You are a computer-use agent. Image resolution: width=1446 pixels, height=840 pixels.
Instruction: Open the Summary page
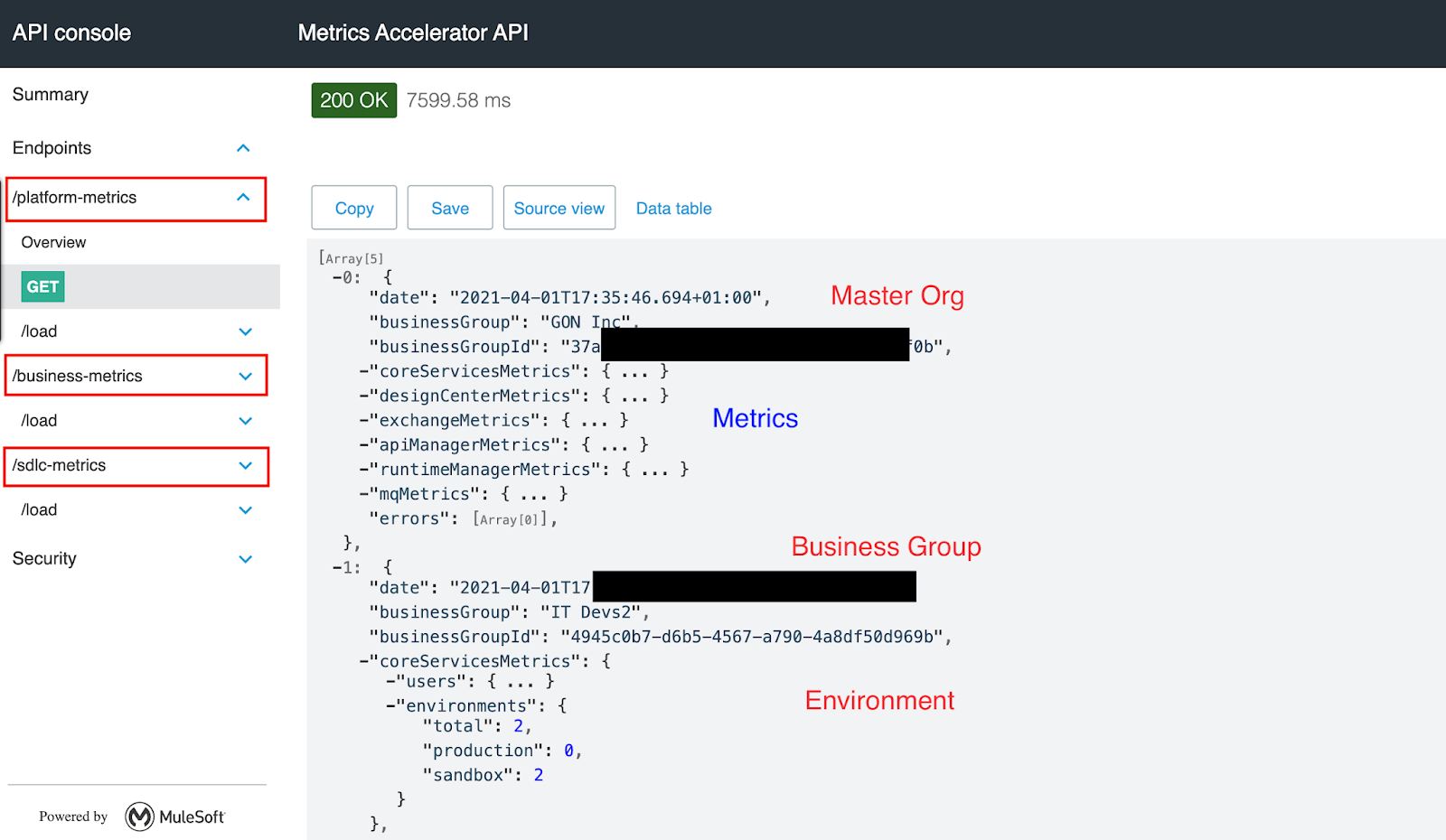pyautogui.click(x=51, y=95)
